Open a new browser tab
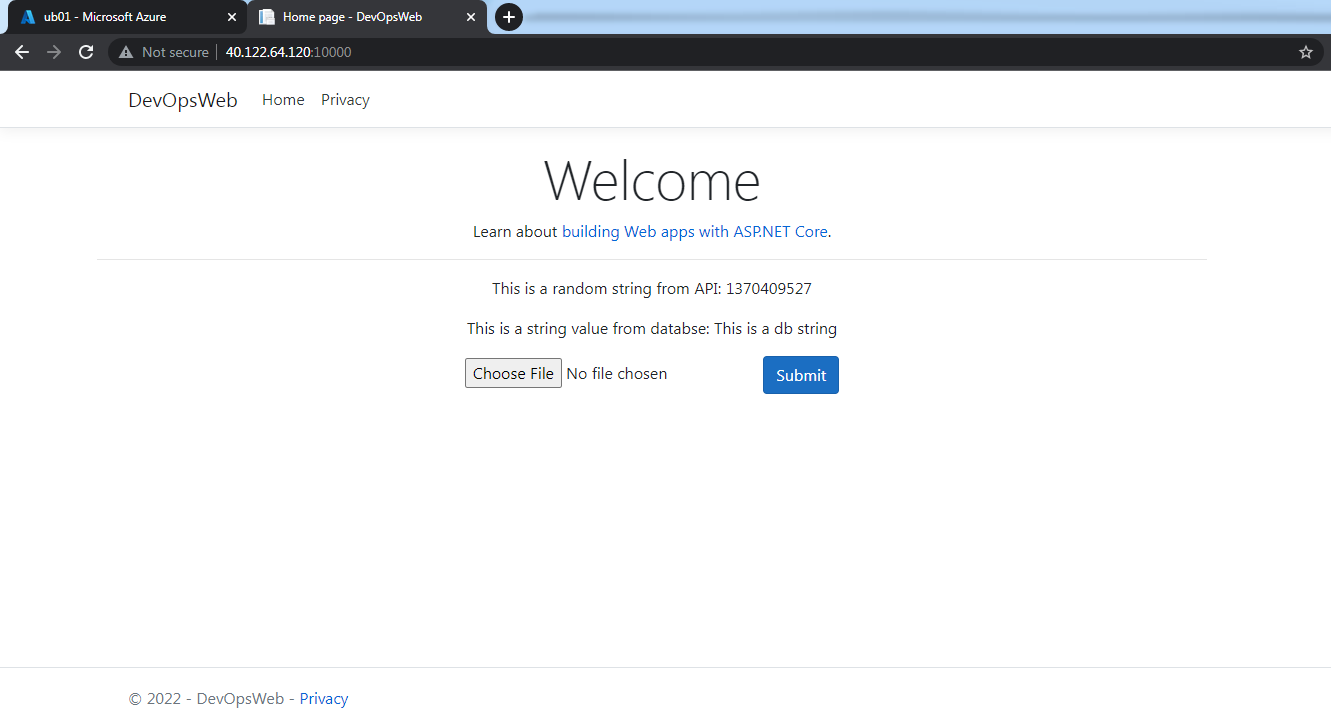Screen dimensions: 1331x725 (x=509, y=17)
